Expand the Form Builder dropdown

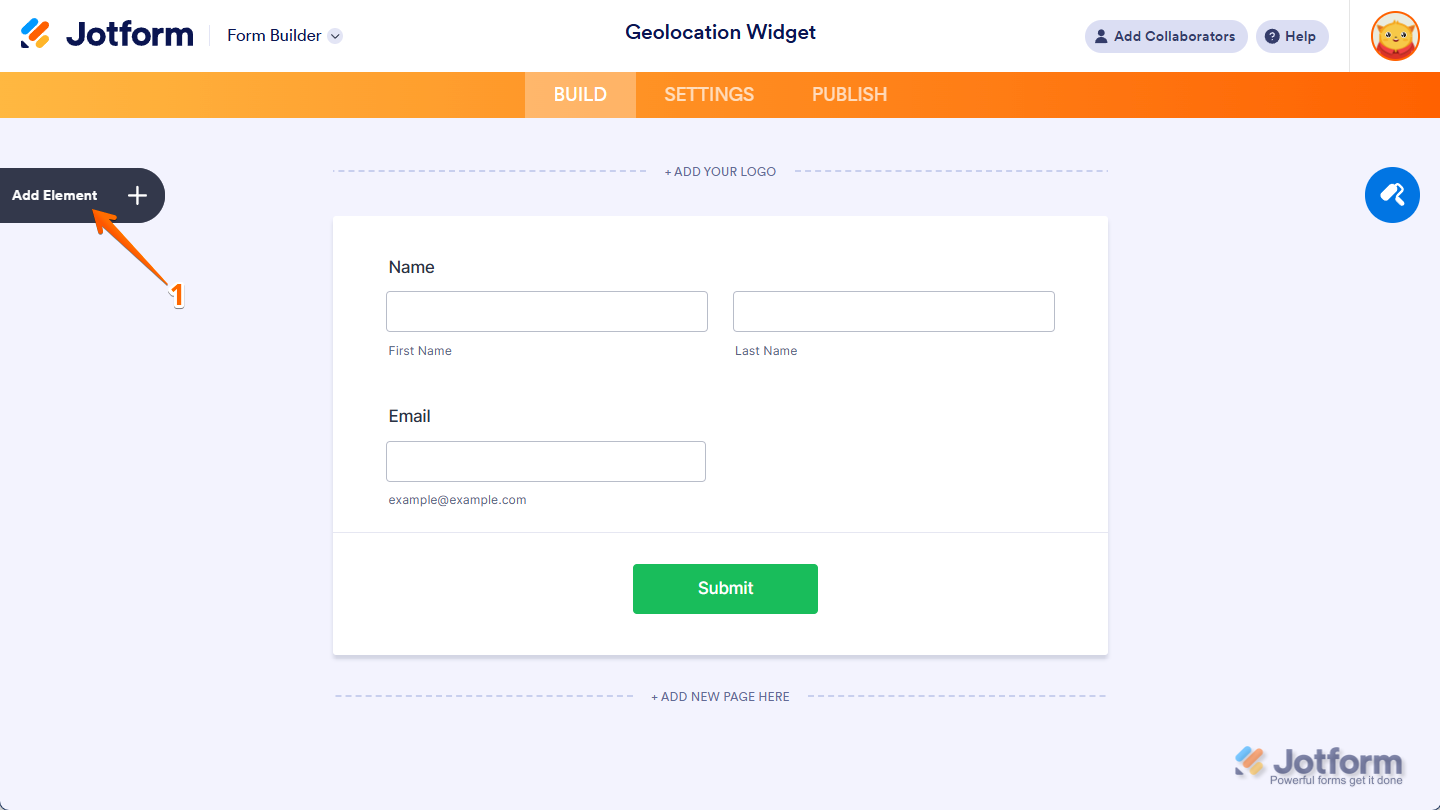pyautogui.click(x=274, y=35)
